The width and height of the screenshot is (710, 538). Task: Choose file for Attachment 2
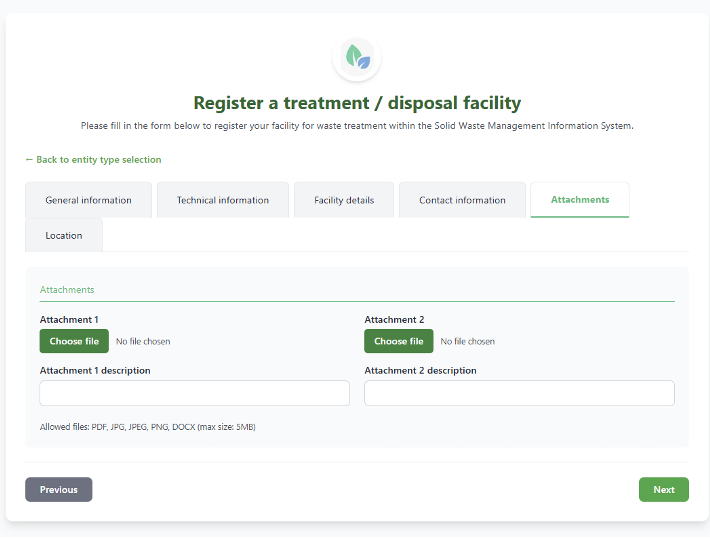coord(398,341)
